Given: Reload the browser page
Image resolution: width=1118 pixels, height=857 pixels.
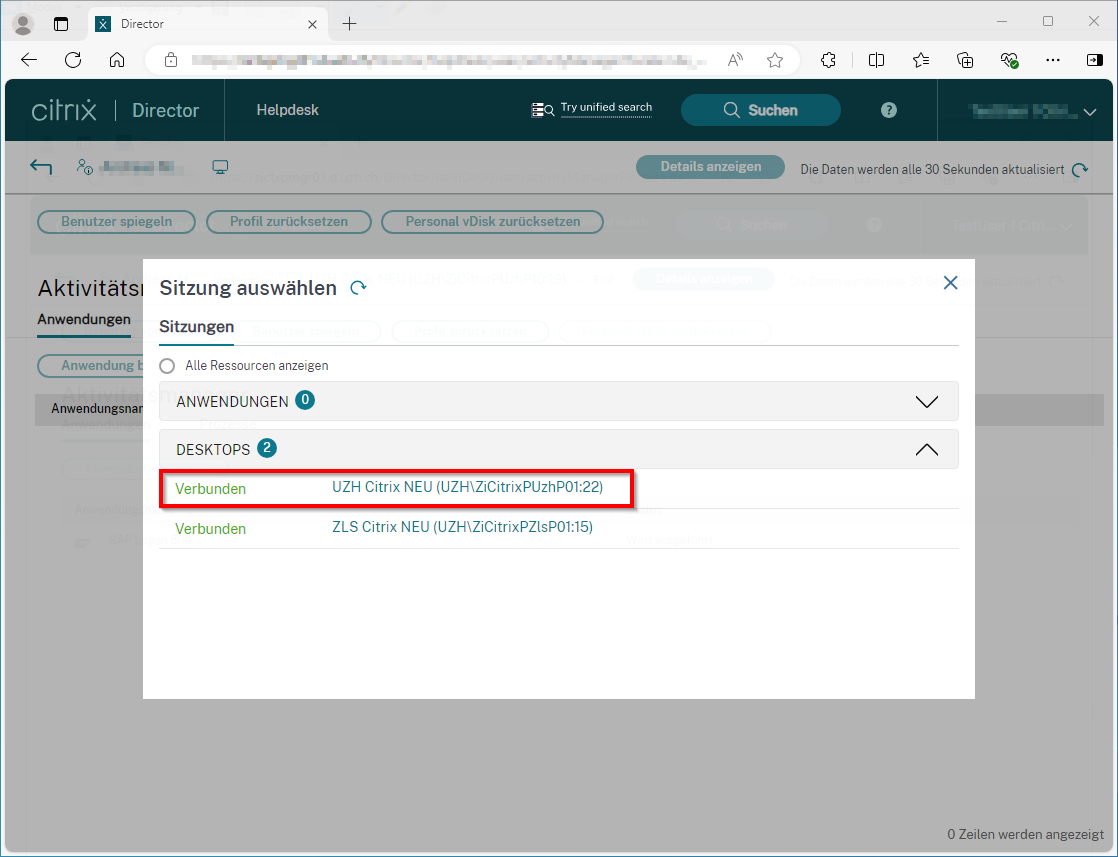Looking at the screenshot, I should (73, 60).
